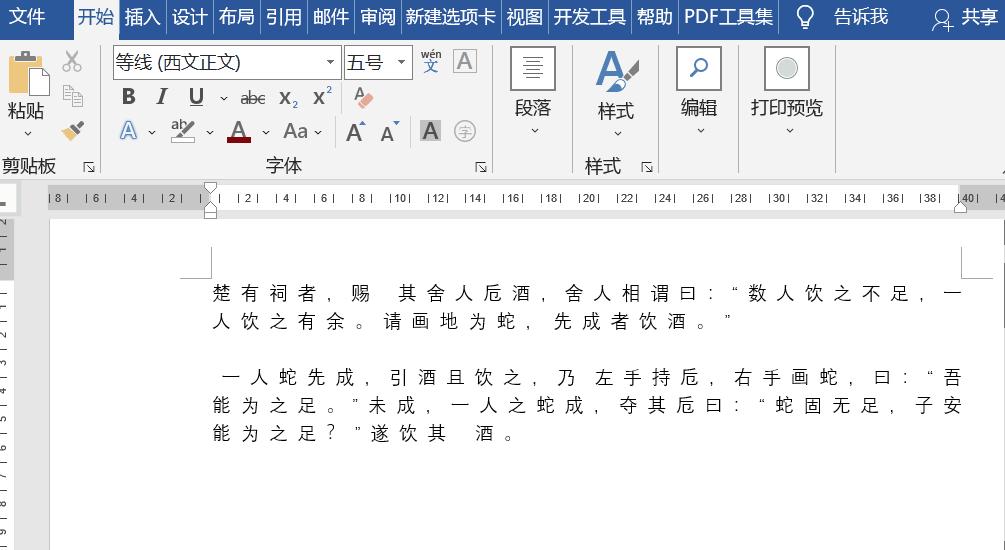Switch to 开发工具 Developer tab
The image size is (1005, 550).
590,17
